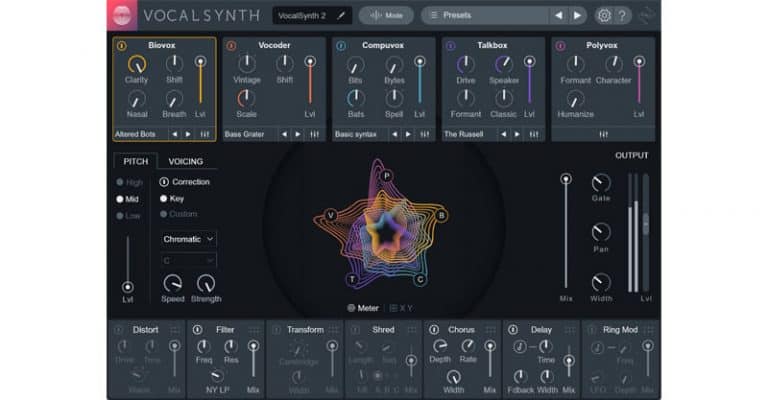The width and height of the screenshot is (768, 400).
Task: Load previous global preset arrow
Action: [x=558, y=16]
